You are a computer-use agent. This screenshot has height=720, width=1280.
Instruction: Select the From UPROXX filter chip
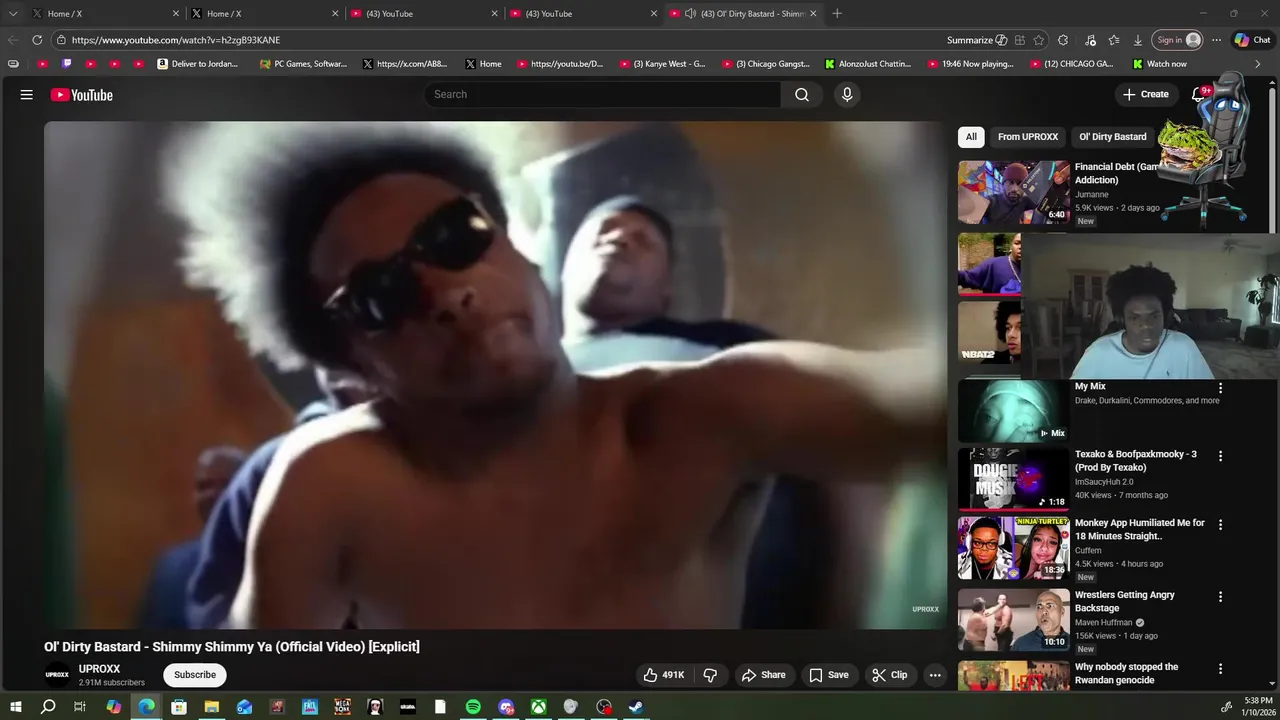pyautogui.click(x=1028, y=137)
